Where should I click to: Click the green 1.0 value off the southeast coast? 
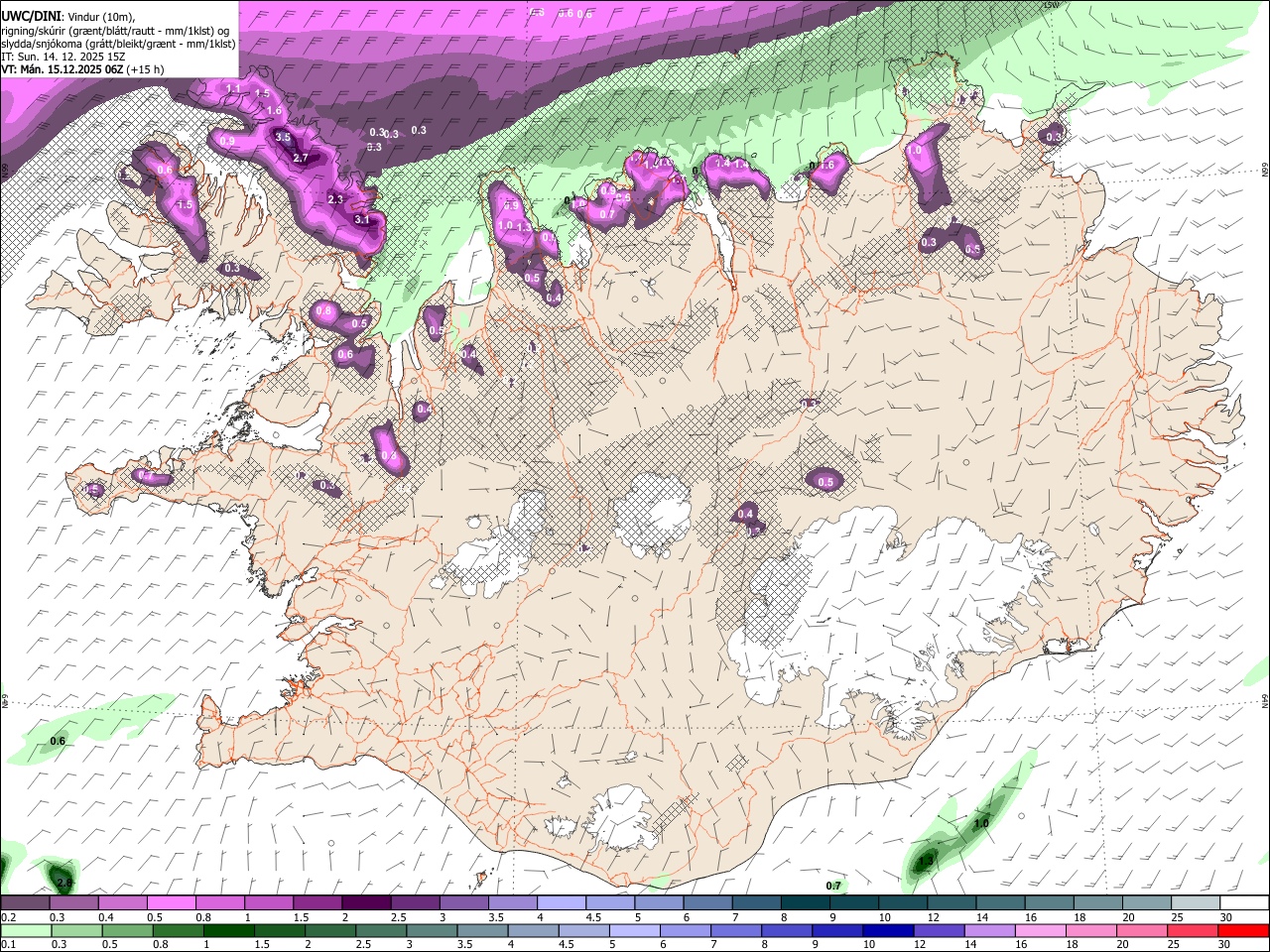click(x=981, y=824)
